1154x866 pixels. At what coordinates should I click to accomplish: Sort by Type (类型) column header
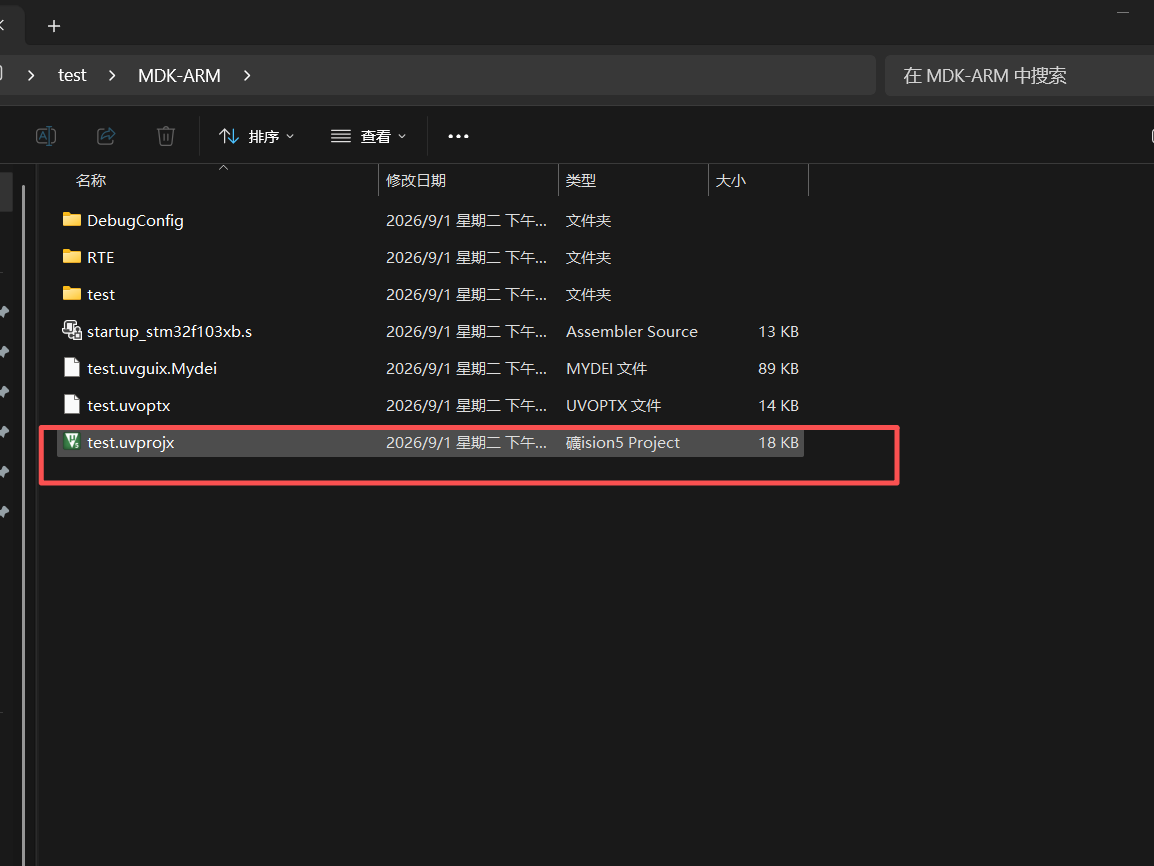coord(581,180)
